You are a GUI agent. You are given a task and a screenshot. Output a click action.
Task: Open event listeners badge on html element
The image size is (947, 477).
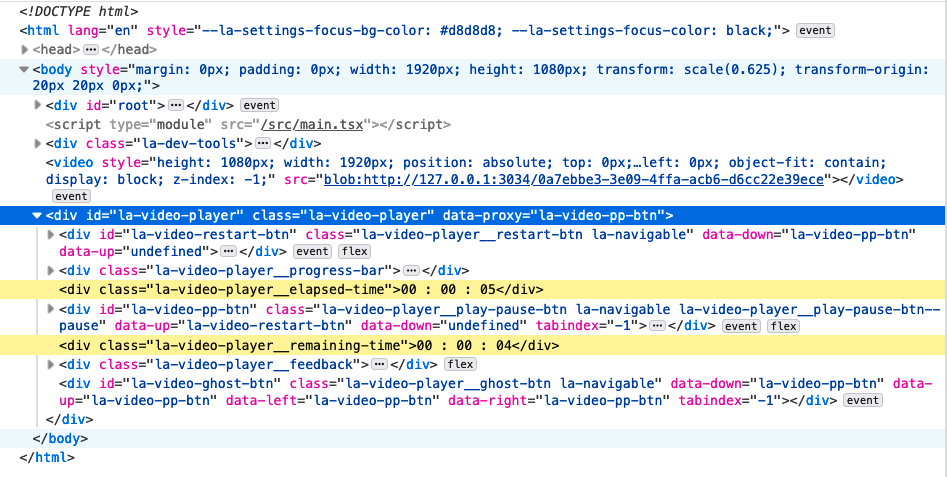click(x=815, y=30)
